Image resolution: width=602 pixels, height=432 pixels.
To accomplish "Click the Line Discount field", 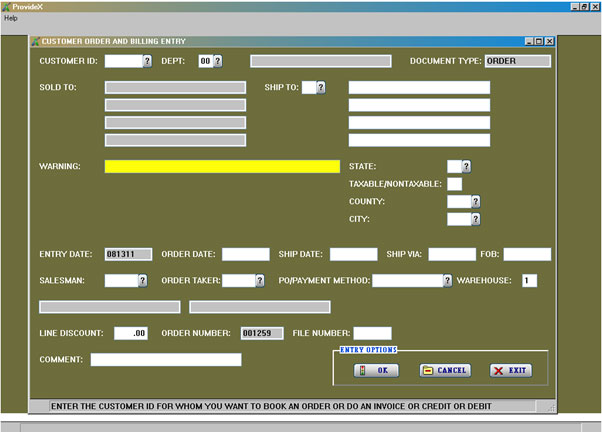I will point(131,333).
